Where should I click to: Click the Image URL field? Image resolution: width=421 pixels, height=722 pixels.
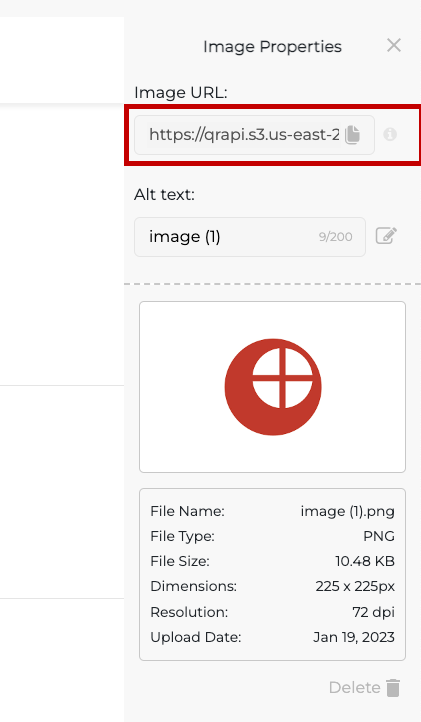(x=254, y=135)
